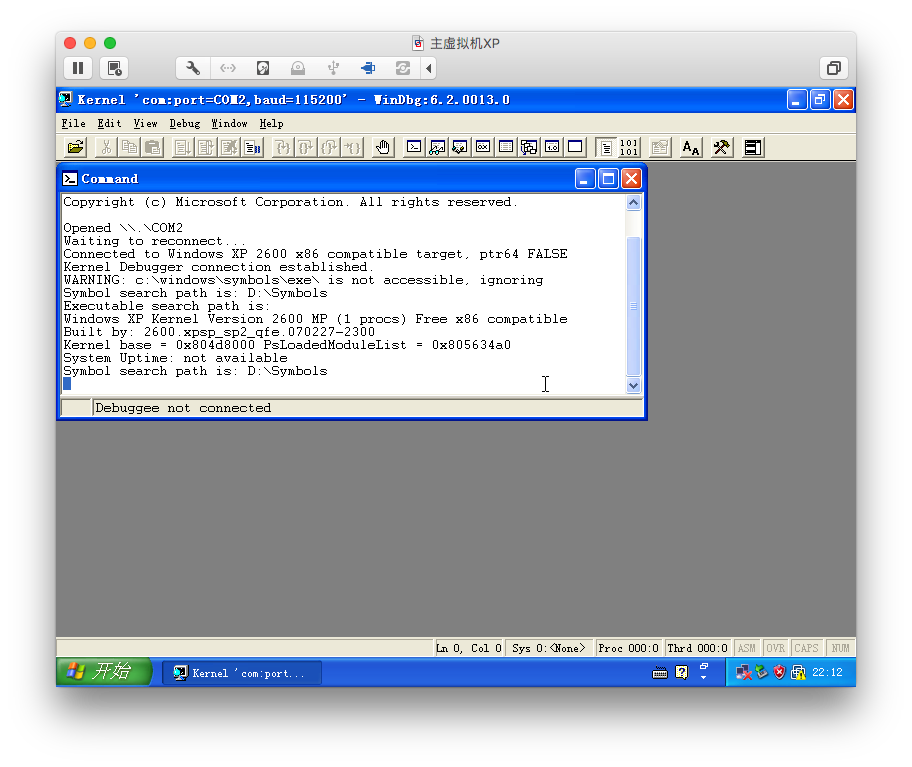Screen dimensions: 912x767
Task: Click the hard disk device icon
Action: 263,69
